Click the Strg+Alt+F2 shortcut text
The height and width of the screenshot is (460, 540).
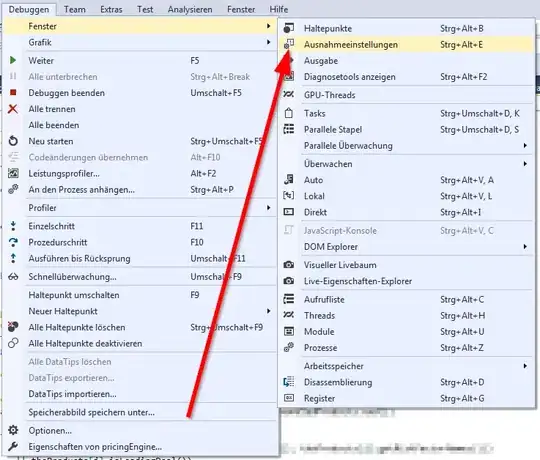(x=464, y=77)
